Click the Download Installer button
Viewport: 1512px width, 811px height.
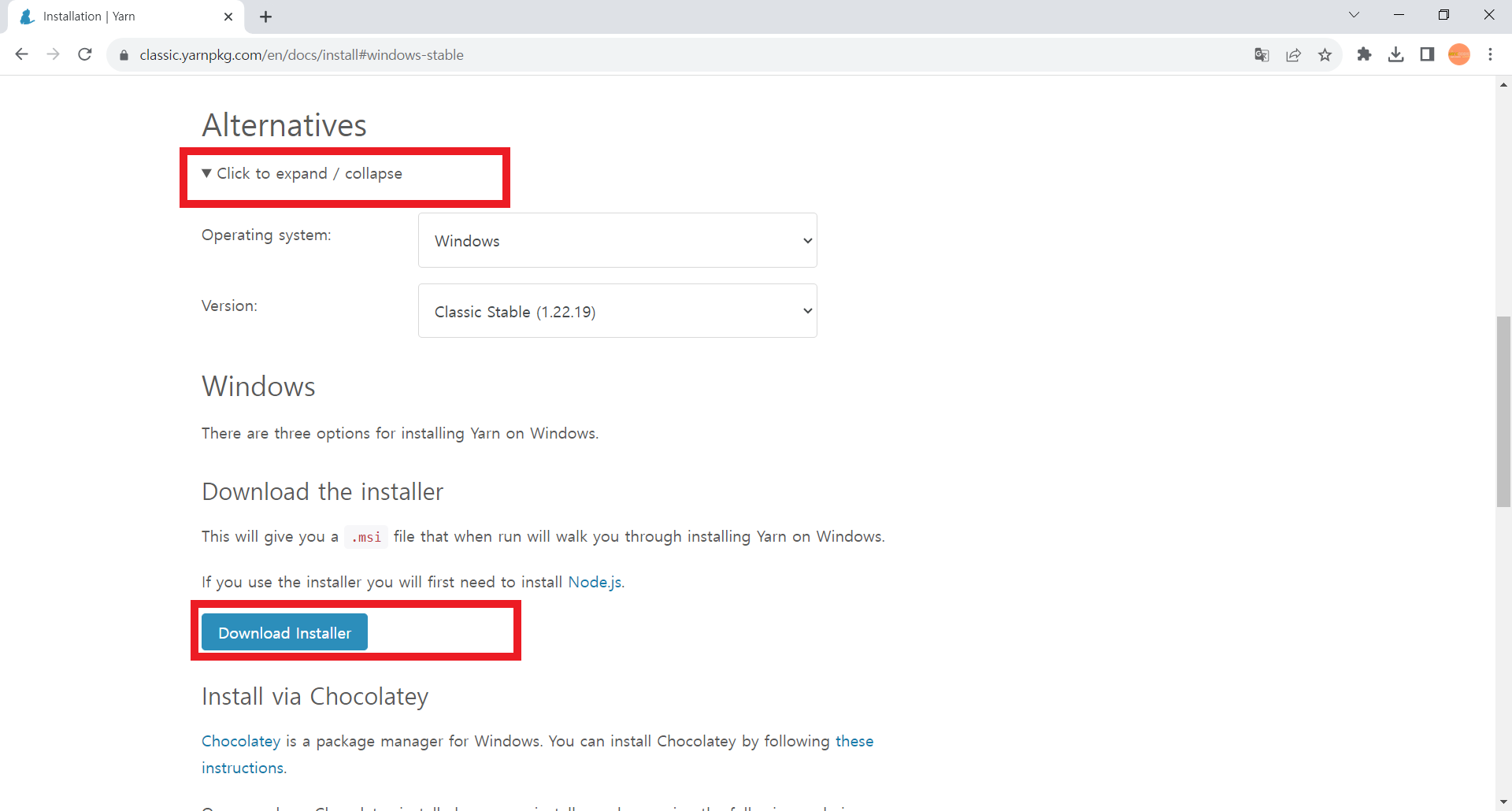coord(284,632)
